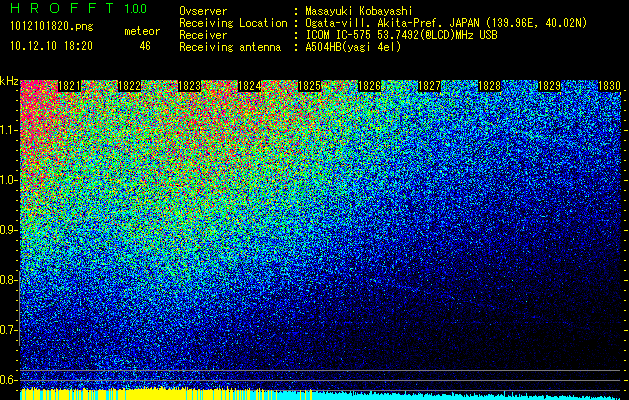This screenshot has width=629, height=400.
Task: Click the HROFFT 1.0.0 title text
Action: (79, 8)
